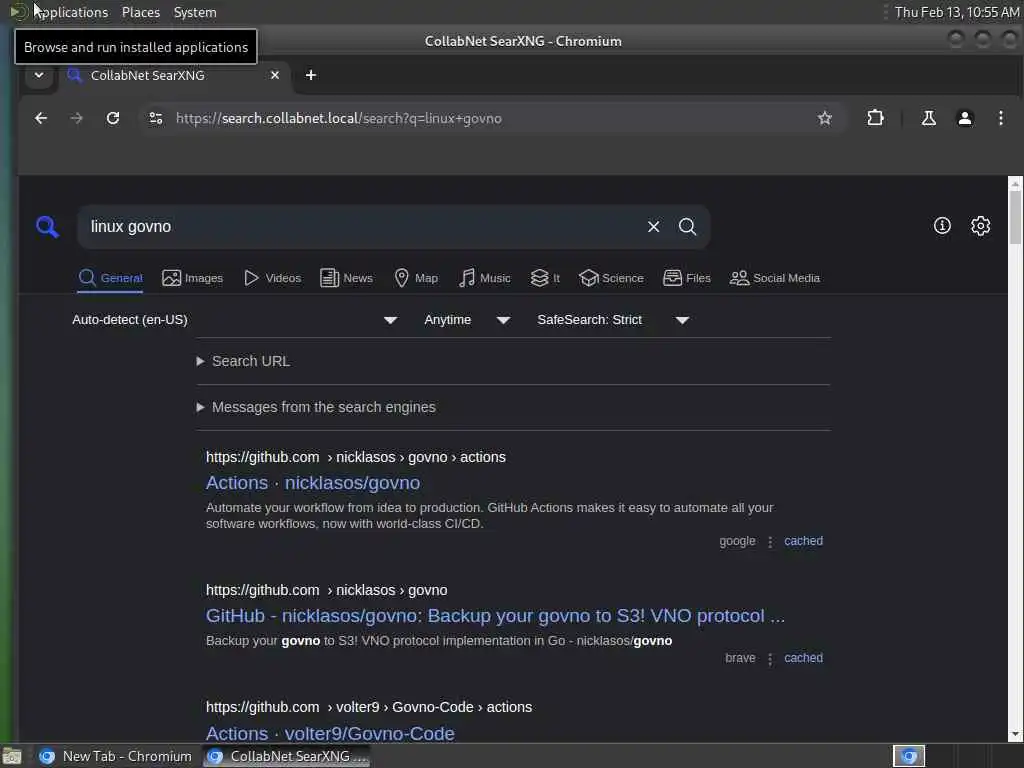Click the github.com nicklasos govno actions URL
The image size is (1024, 768).
356,457
